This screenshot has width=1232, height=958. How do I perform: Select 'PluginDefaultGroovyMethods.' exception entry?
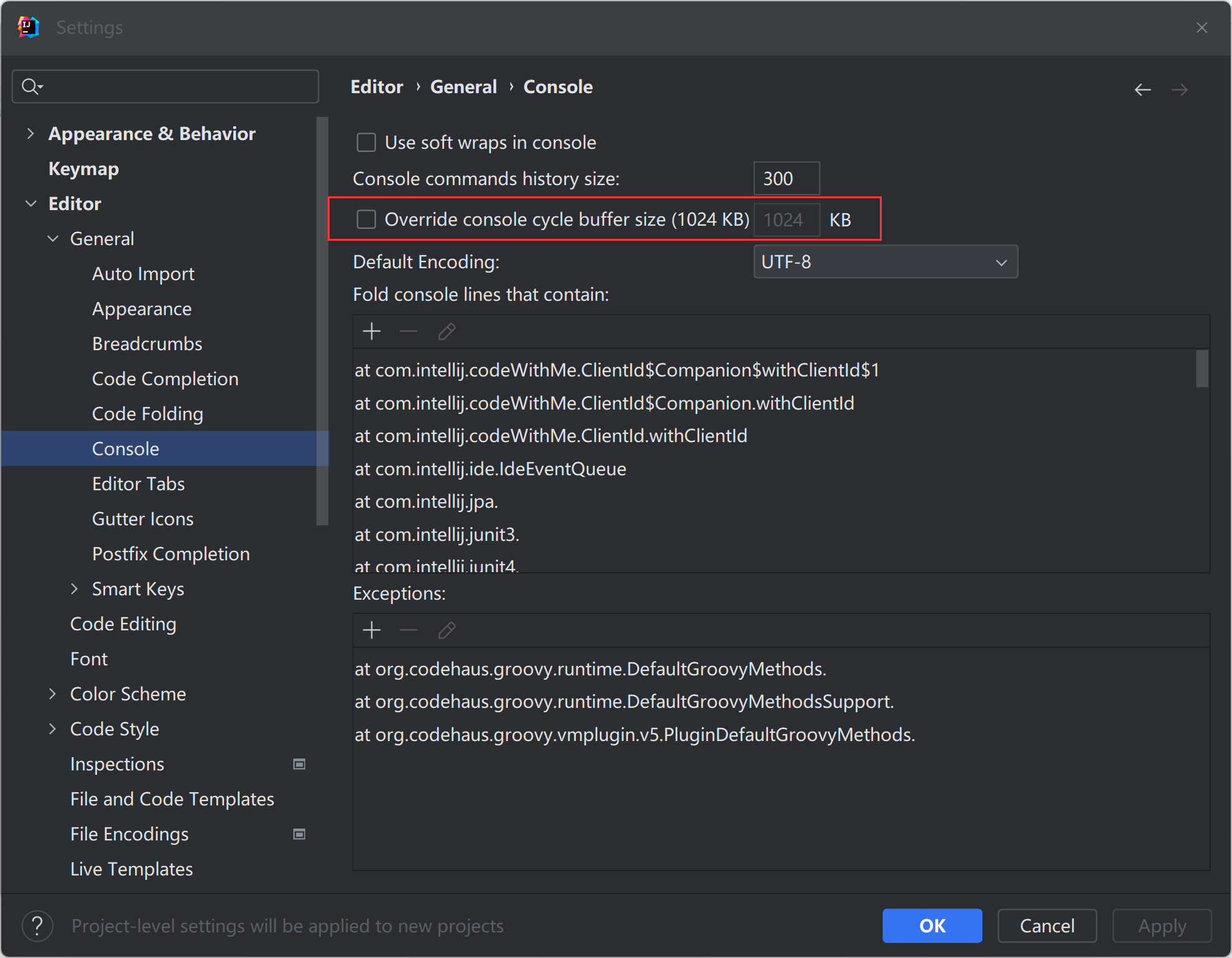(x=635, y=734)
